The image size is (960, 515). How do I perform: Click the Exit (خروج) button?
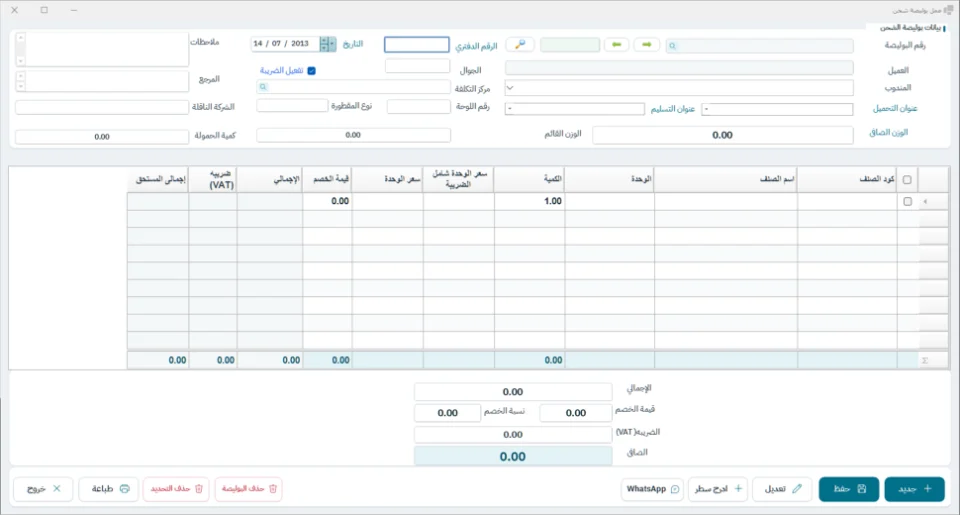43,489
